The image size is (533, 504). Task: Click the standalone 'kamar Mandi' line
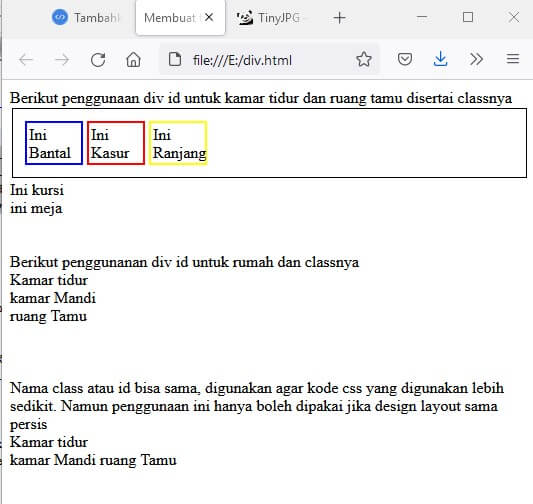coord(53,298)
